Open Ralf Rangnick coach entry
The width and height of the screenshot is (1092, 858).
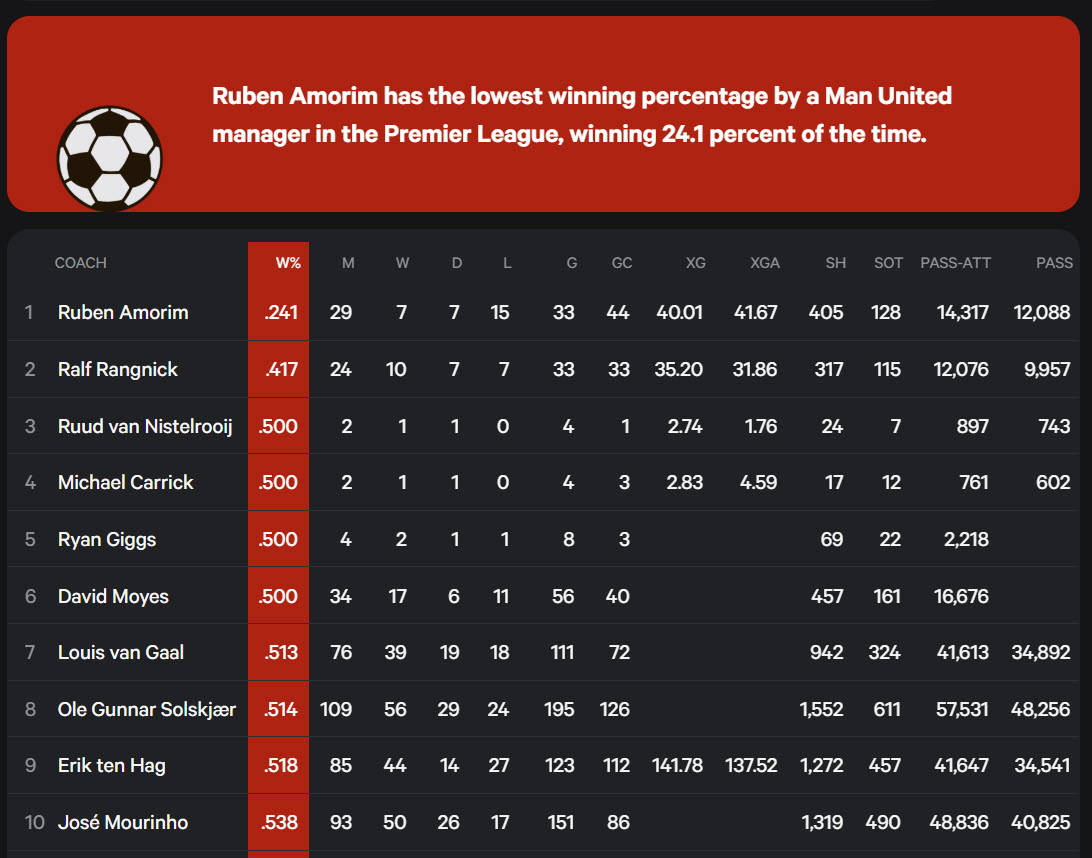[118, 369]
